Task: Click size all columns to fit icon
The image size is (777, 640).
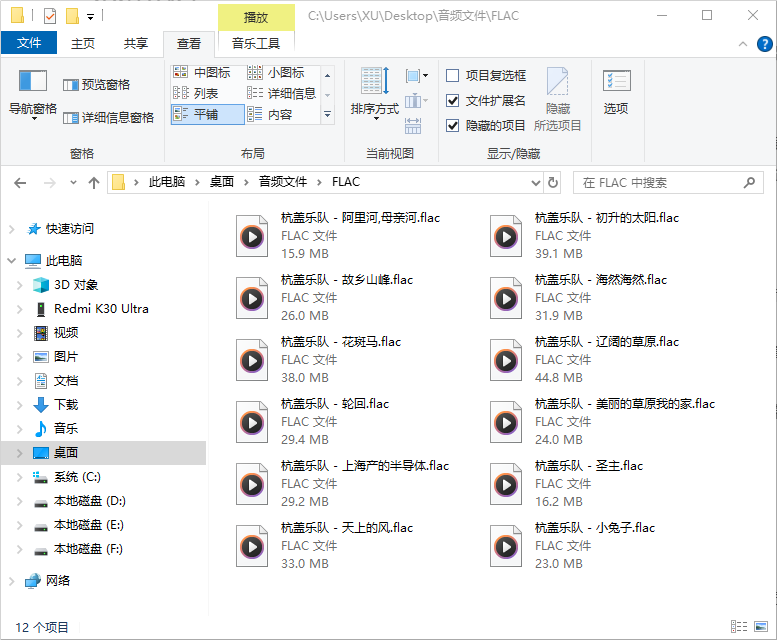Action: [x=413, y=126]
